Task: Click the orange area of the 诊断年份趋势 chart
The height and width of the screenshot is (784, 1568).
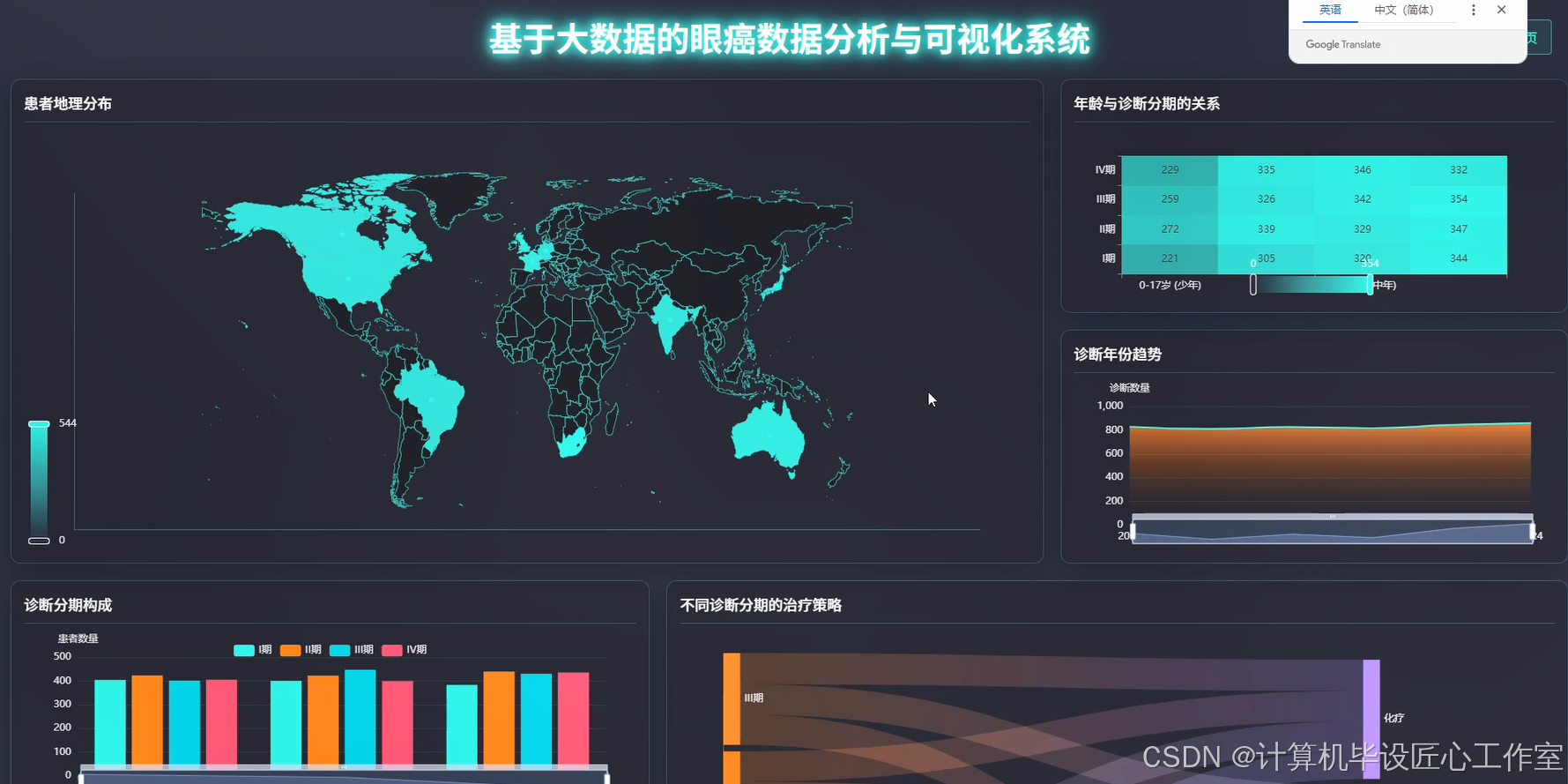Action: (x=1330, y=467)
